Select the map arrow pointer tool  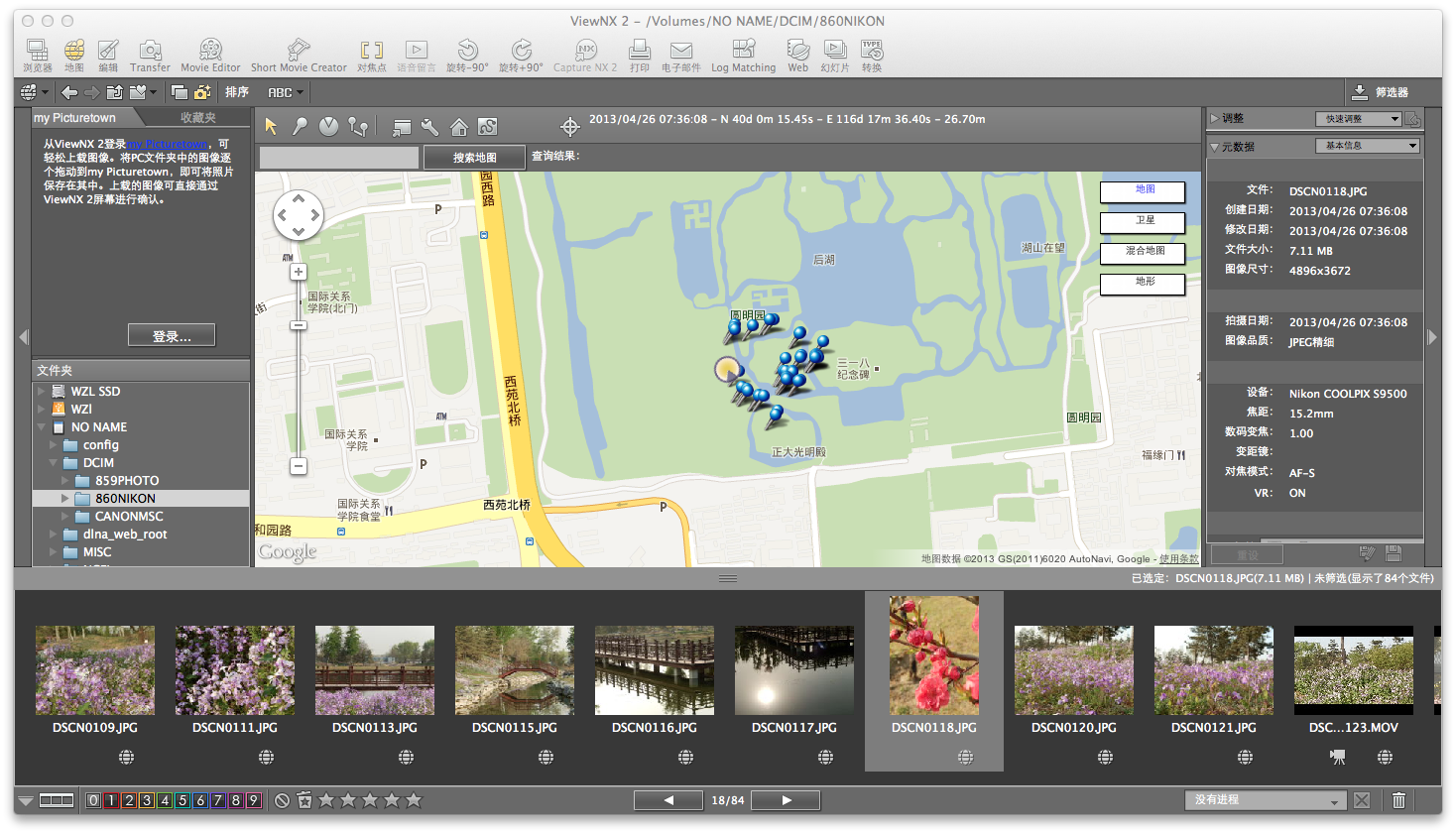click(x=272, y=127)
